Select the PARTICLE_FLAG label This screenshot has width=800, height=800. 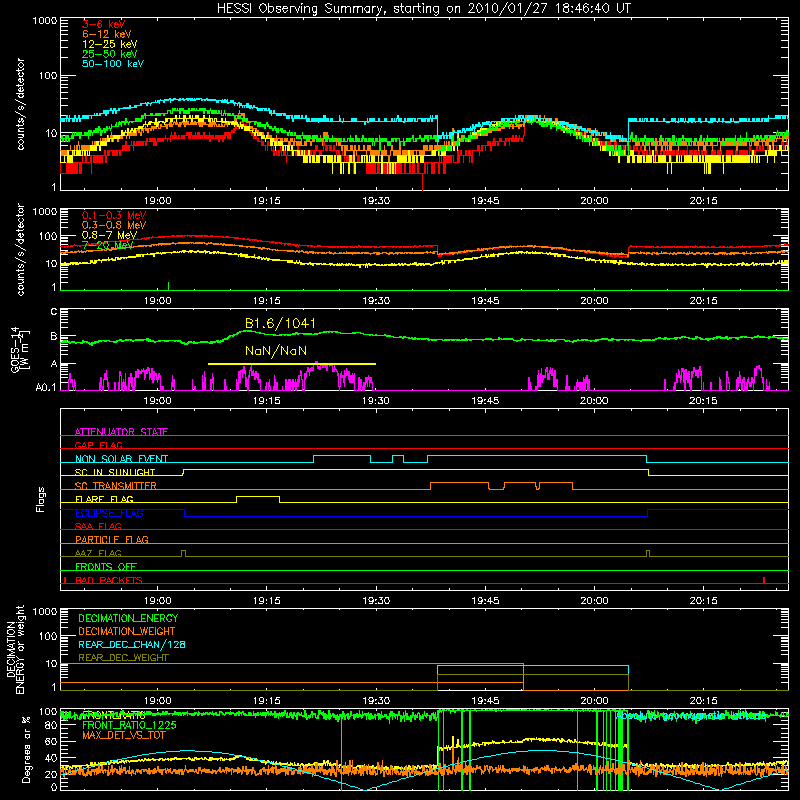112,539
